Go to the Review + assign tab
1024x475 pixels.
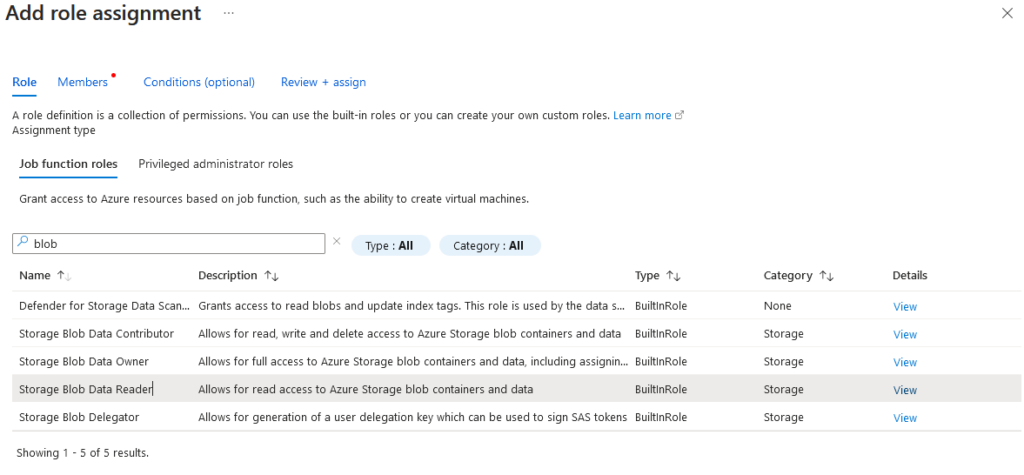click(x=323, y=82)
